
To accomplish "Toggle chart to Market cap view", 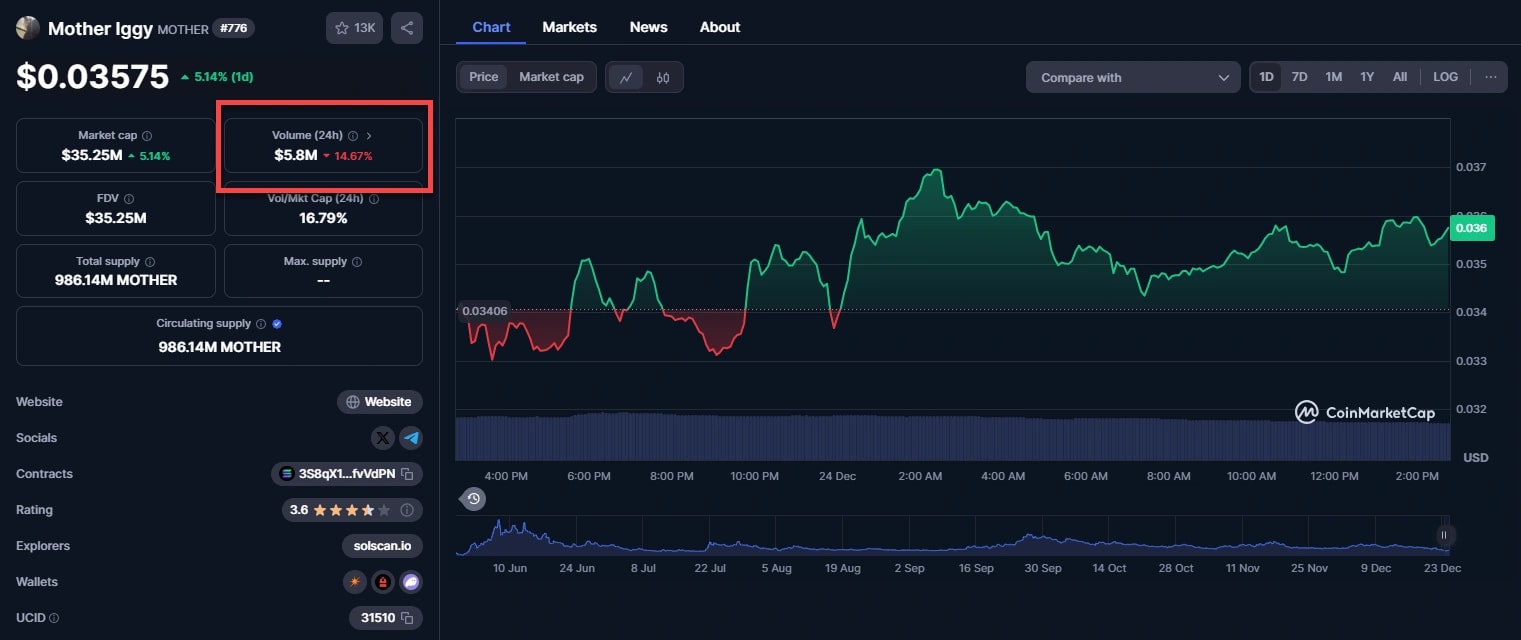I will 551,77.
